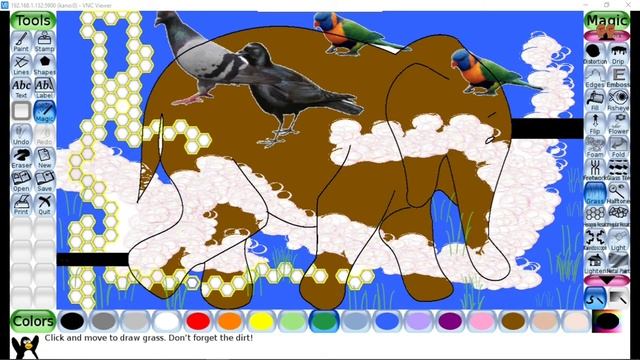Pick the Irregular Mosaic tool
This screenshot has height=360, width=640.
(x=618, y=217)
